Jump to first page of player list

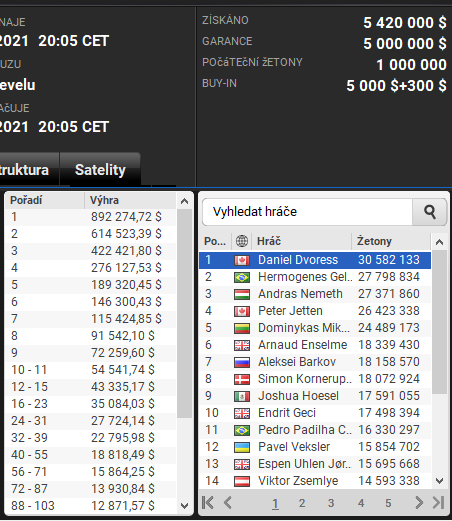coord(207,503)
